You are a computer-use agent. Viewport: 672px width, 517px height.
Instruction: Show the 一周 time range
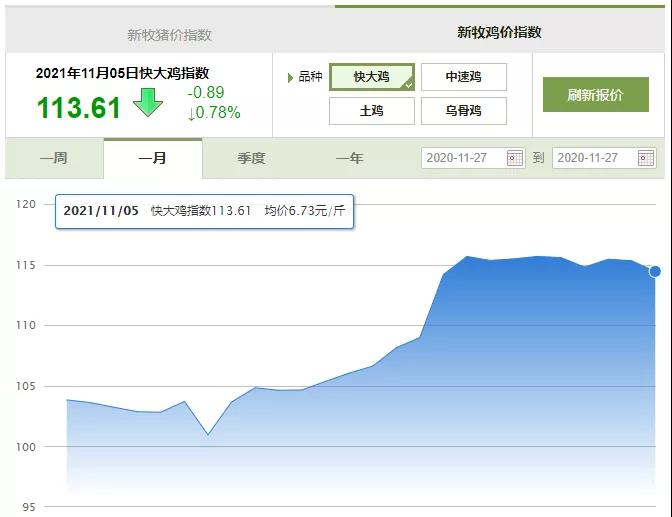click(54, 158)
